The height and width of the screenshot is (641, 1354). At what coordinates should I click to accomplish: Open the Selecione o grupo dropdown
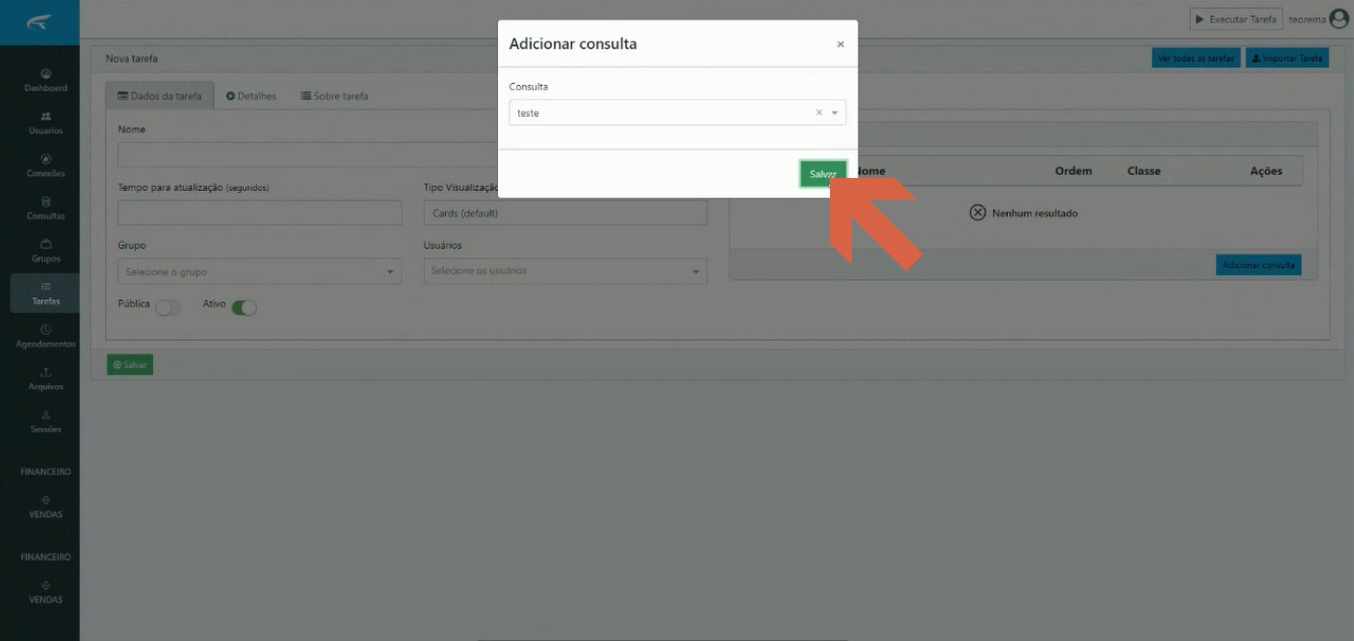pos(260,271)
